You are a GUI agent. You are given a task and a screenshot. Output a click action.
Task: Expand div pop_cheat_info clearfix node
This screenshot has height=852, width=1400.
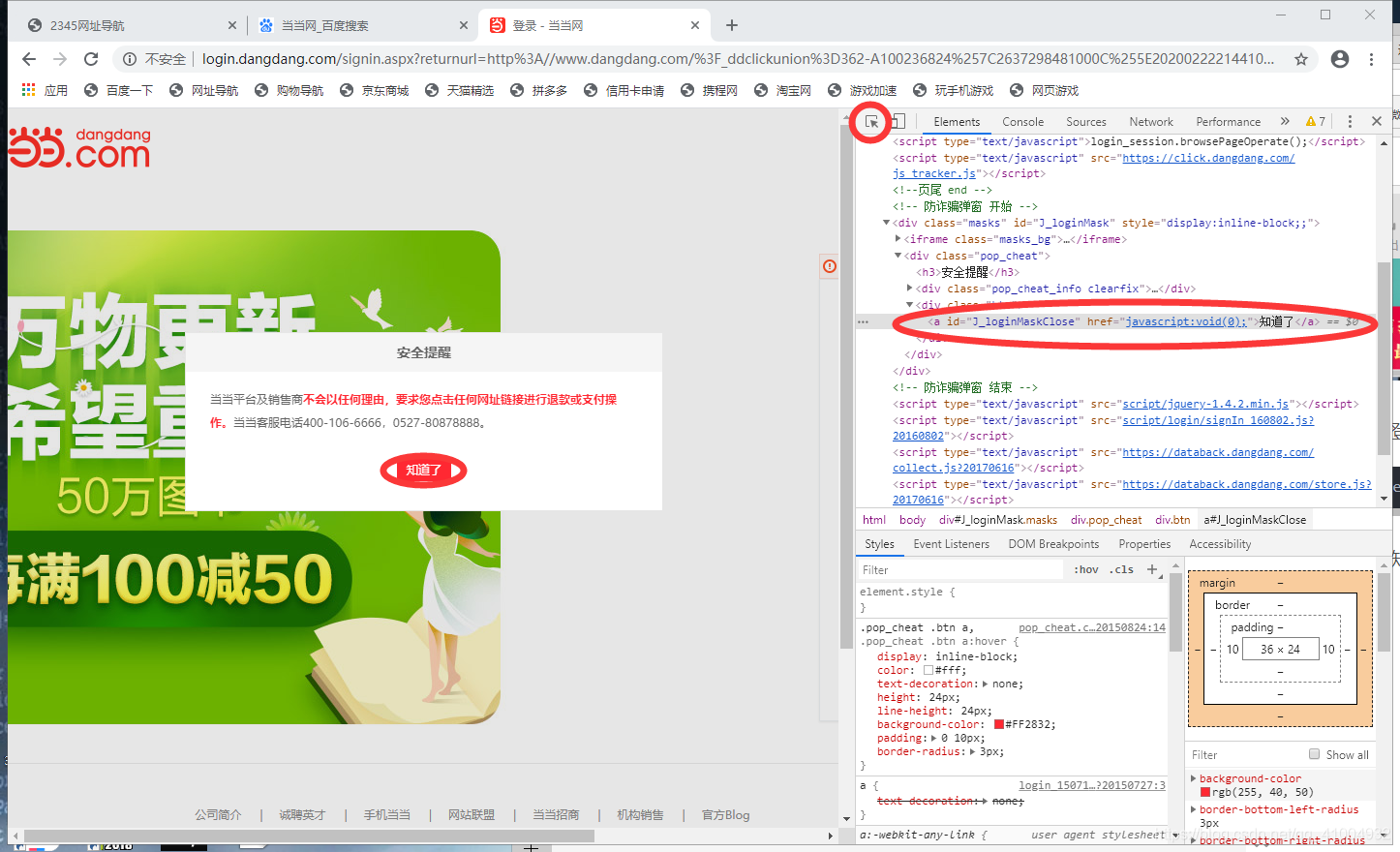tap(909, 289)
